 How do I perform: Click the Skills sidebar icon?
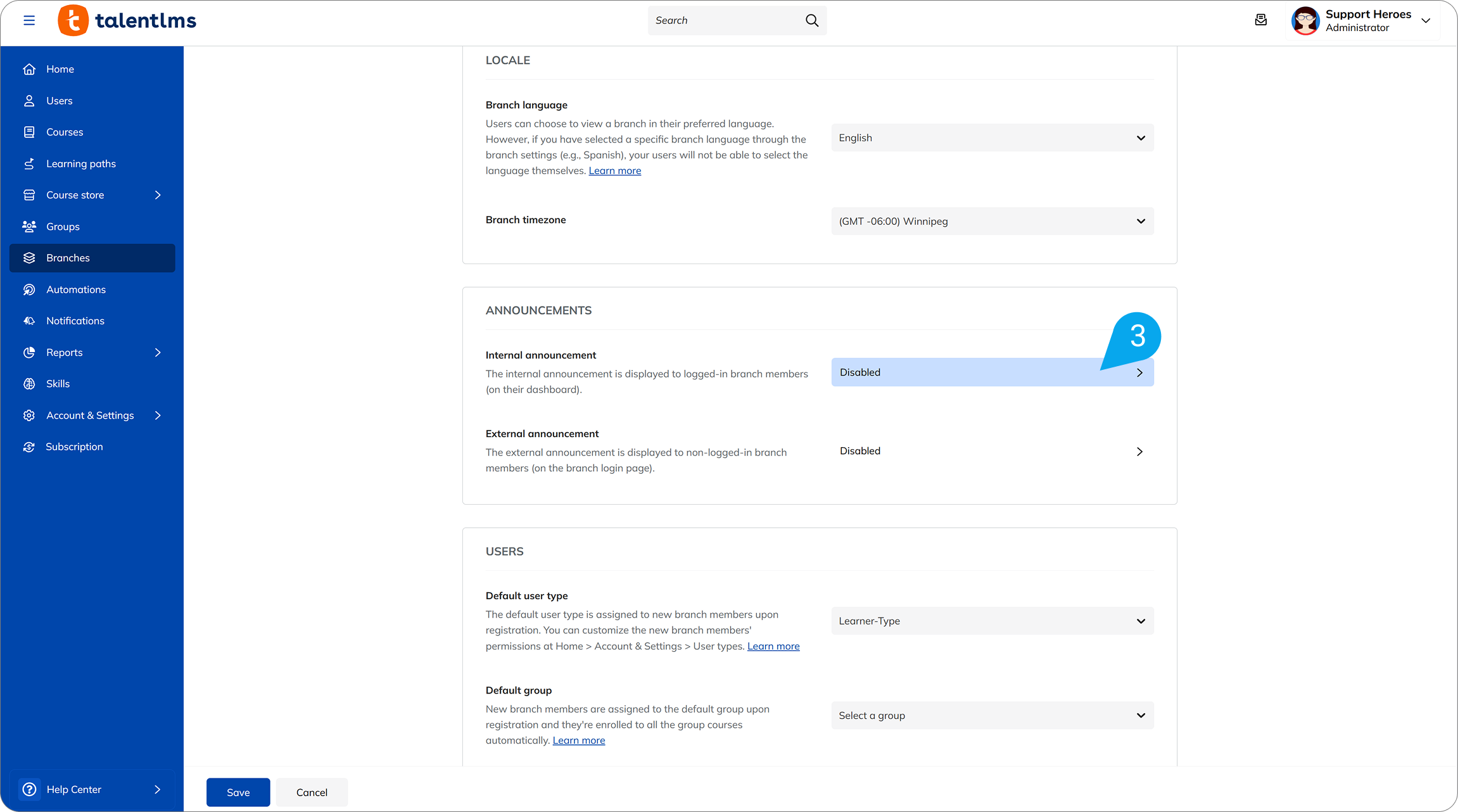29,384
